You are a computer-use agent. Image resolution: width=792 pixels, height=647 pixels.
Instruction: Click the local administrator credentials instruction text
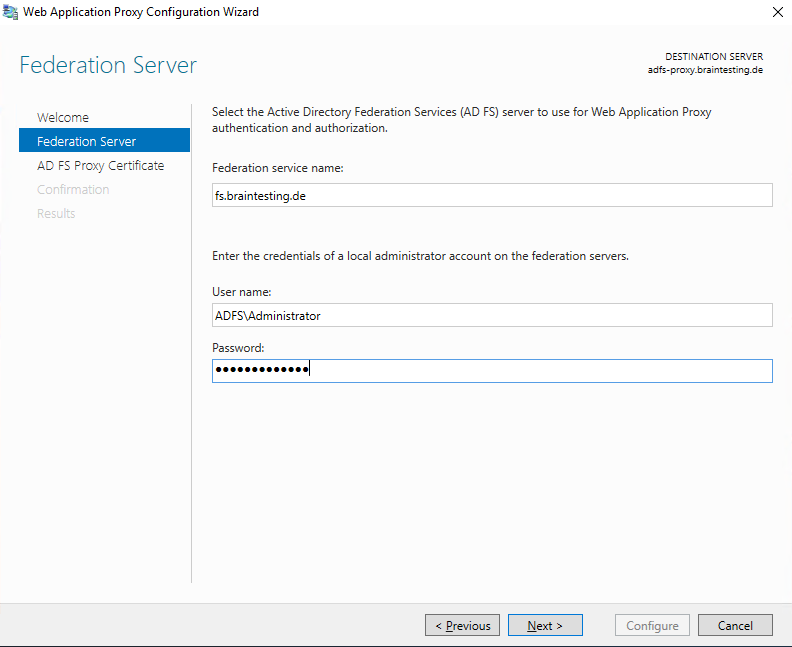point(420,256)
